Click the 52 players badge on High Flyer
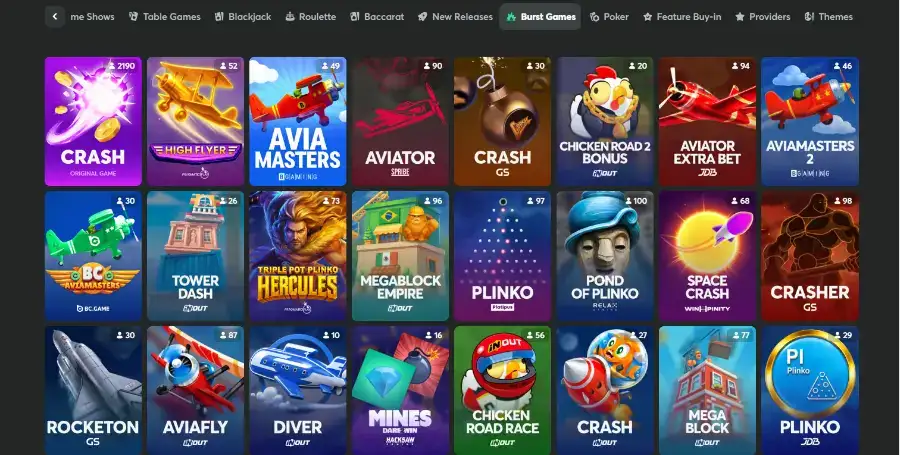The height and width of the screenshot is (455, 900). pos(228,66)
